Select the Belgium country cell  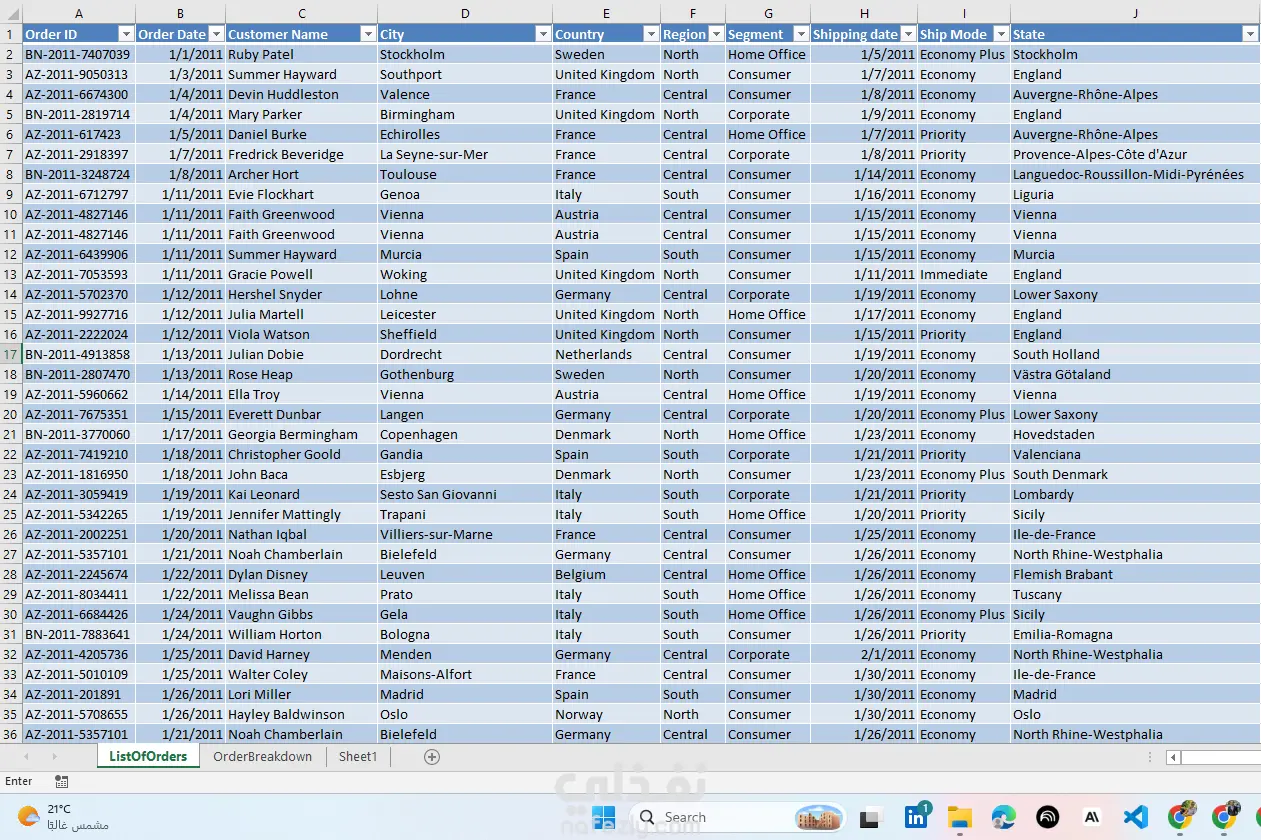tap(606, 574)
